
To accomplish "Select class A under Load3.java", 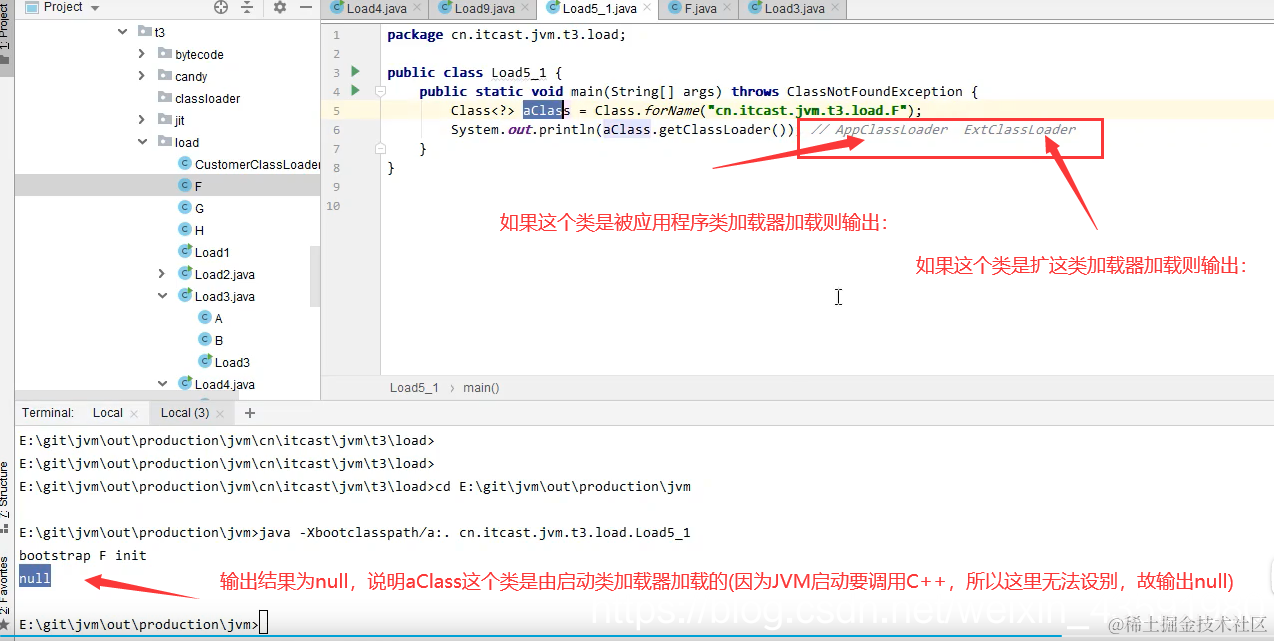I will [210, 318].
